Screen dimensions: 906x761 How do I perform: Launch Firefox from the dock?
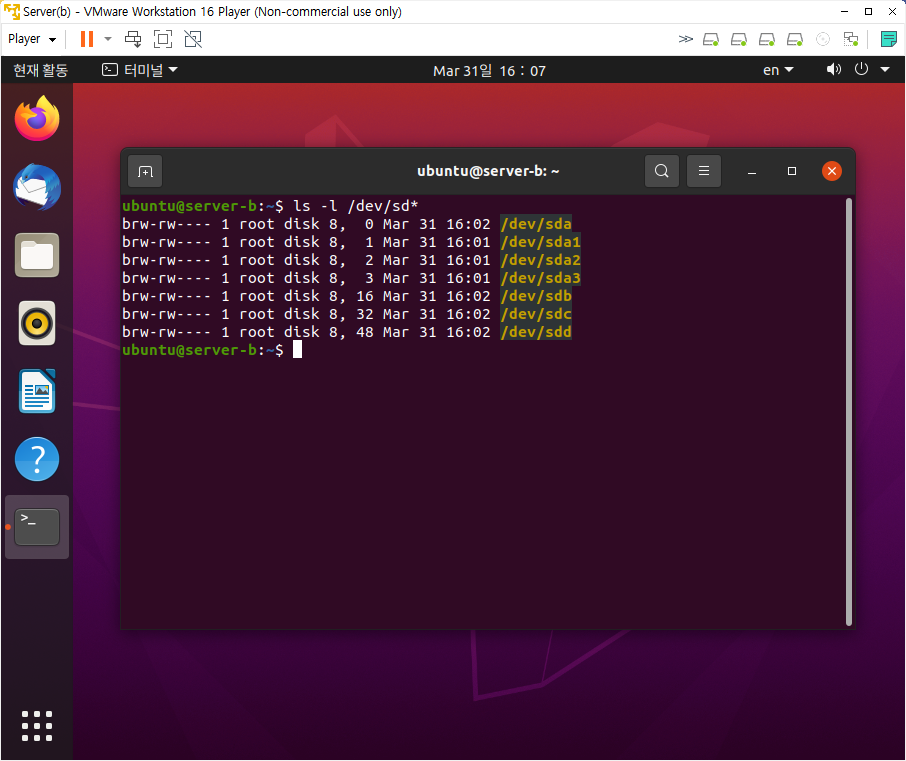[37, 118]
